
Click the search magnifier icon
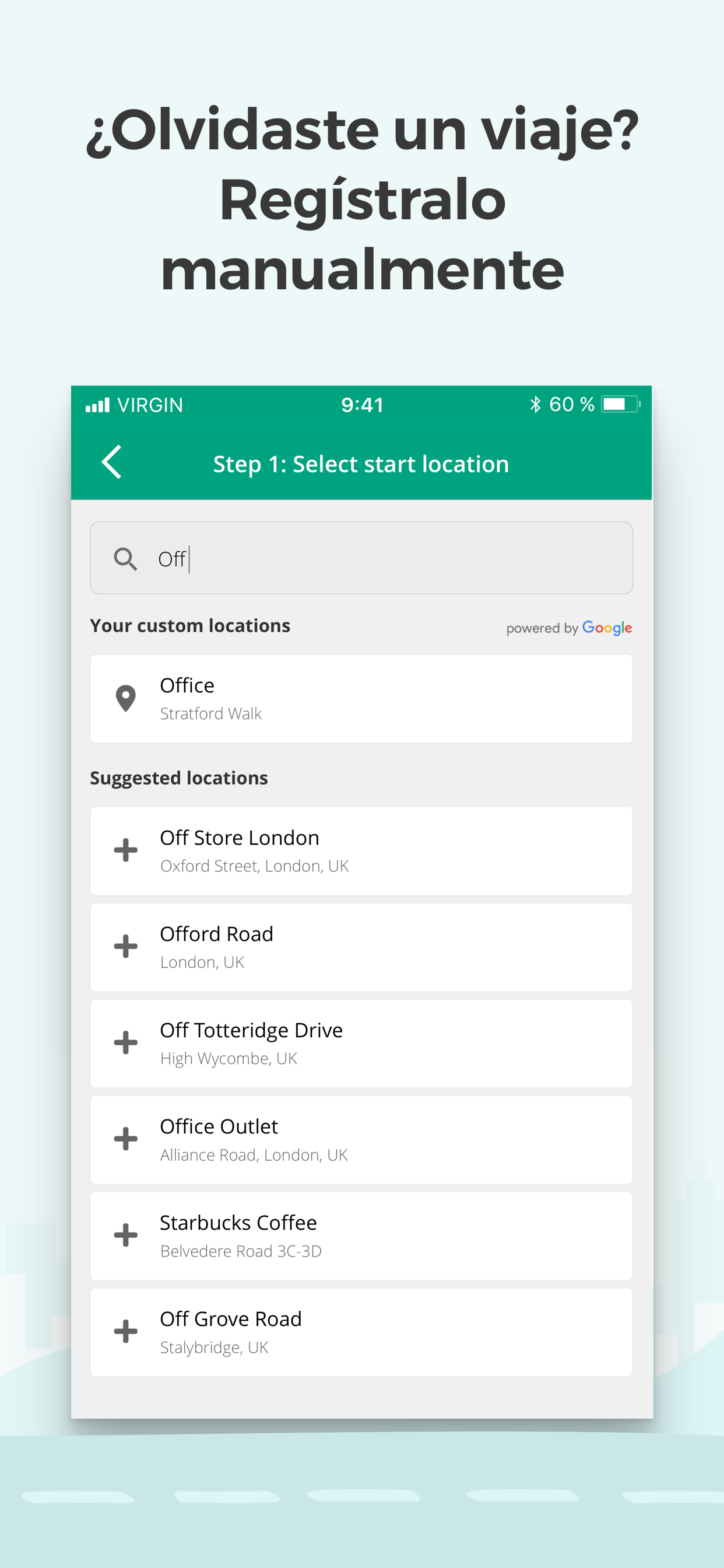(125, 559)
